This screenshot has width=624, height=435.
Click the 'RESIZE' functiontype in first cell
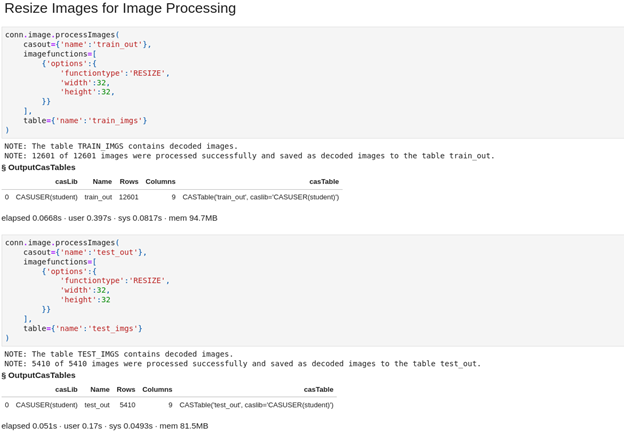147,73
